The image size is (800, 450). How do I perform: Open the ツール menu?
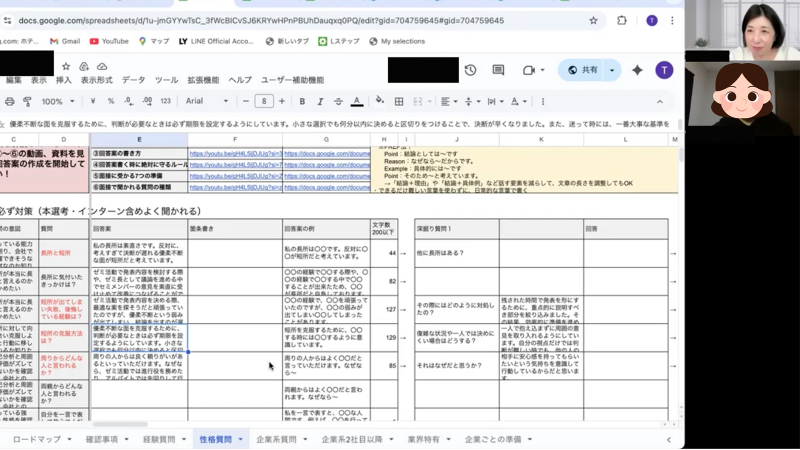pyautogui.click(x=166, y=80)
